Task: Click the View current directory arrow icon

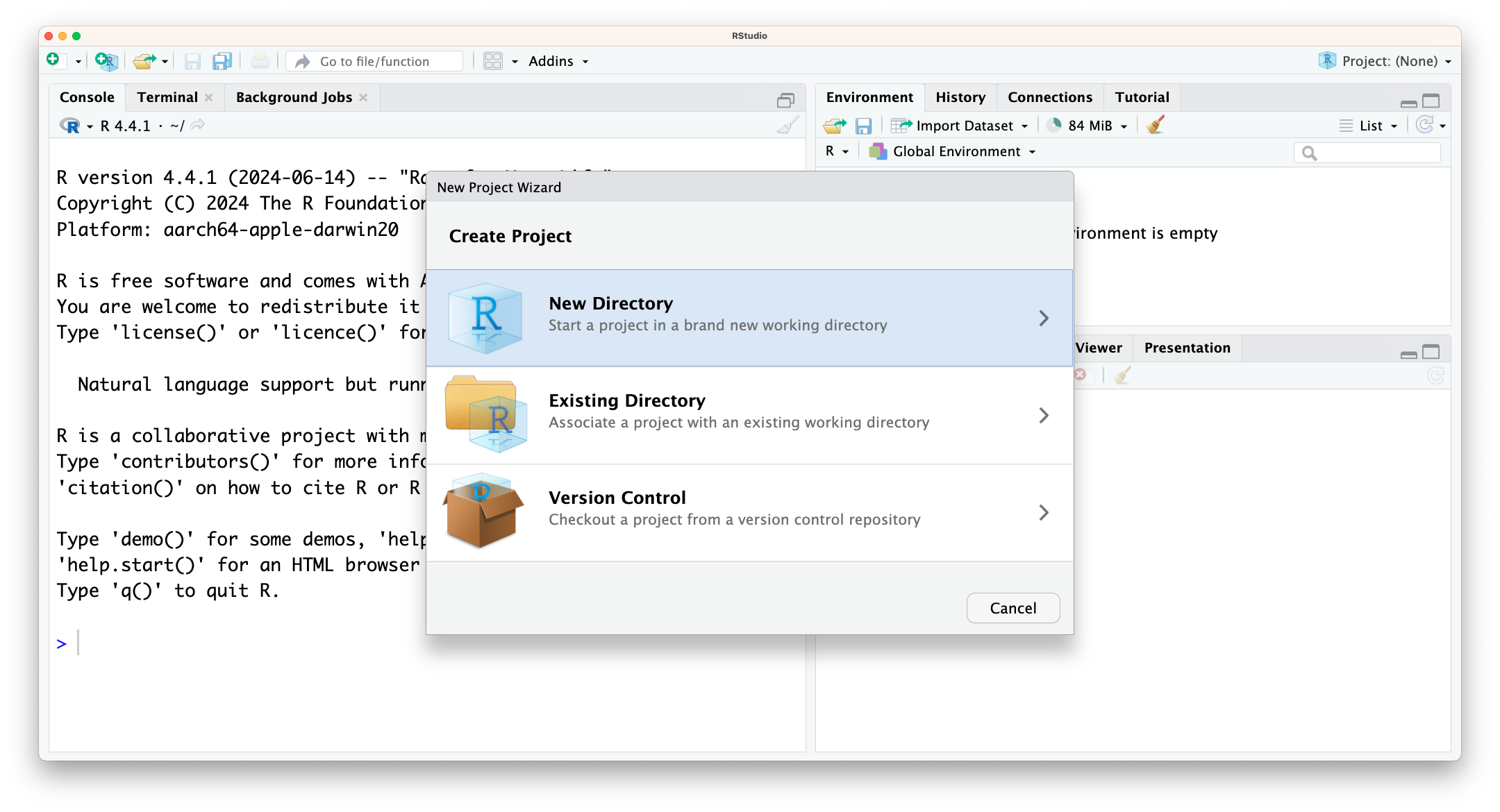Action: [198, 125]
